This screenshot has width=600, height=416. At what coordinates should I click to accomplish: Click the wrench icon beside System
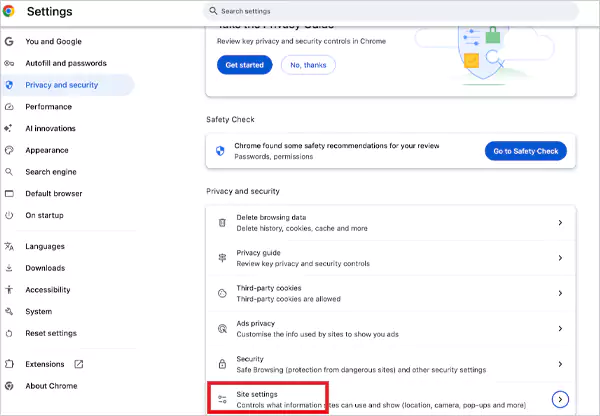click(9, 312)
